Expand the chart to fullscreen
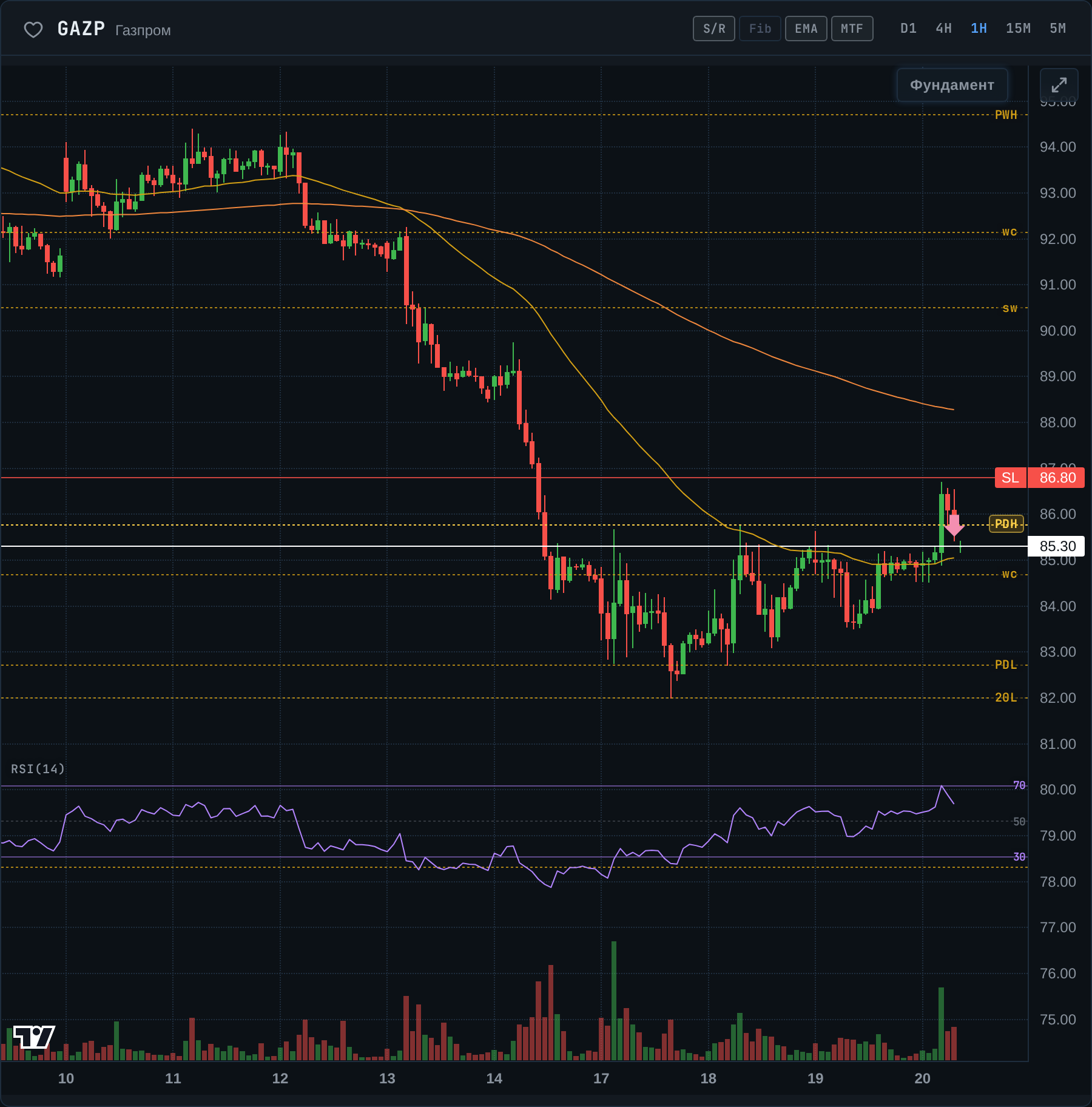The height and width of the screenshot is (1107, 1092). tap(1059, 85)
